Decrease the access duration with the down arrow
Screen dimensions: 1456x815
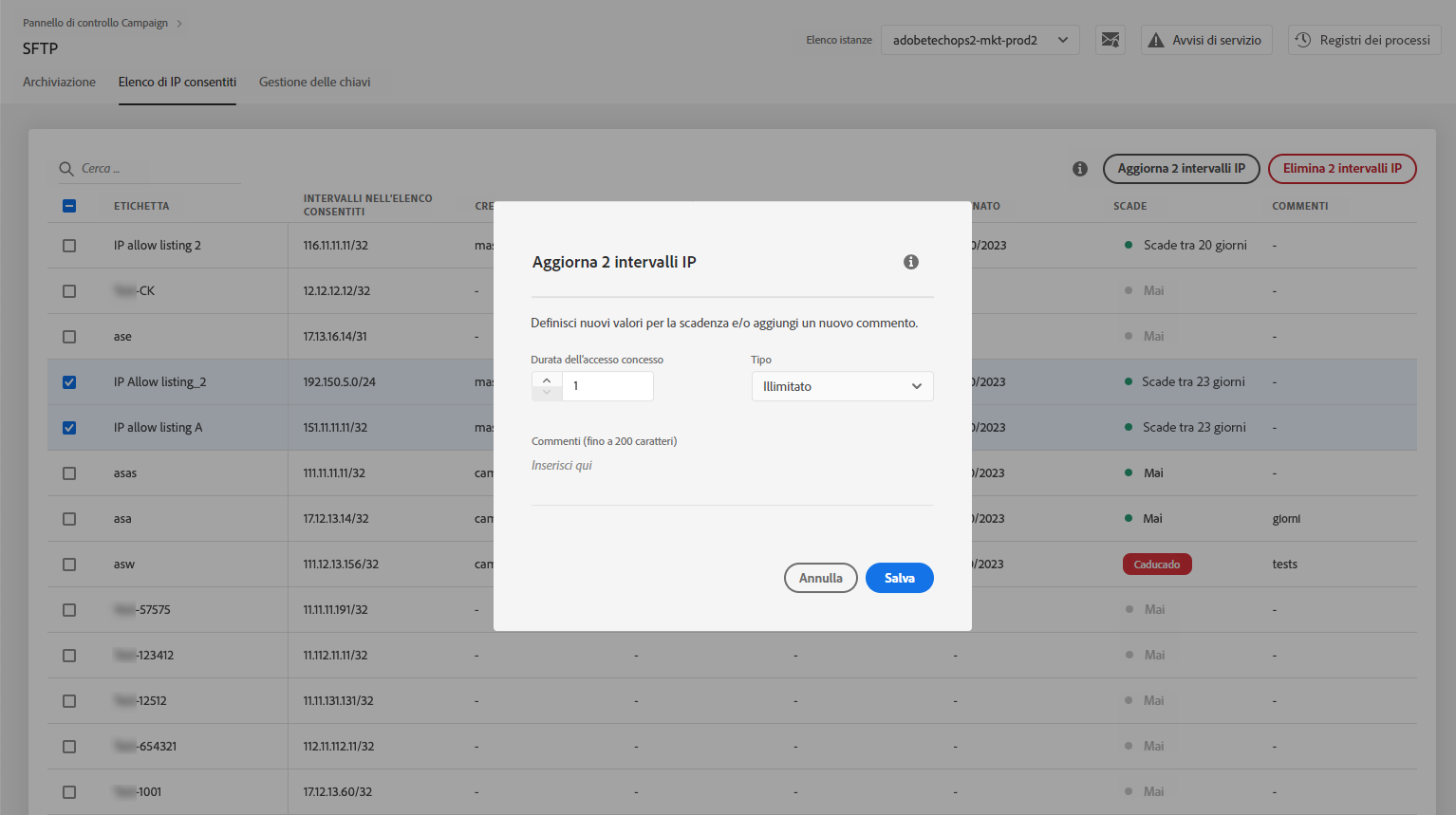tap(547, 393)
